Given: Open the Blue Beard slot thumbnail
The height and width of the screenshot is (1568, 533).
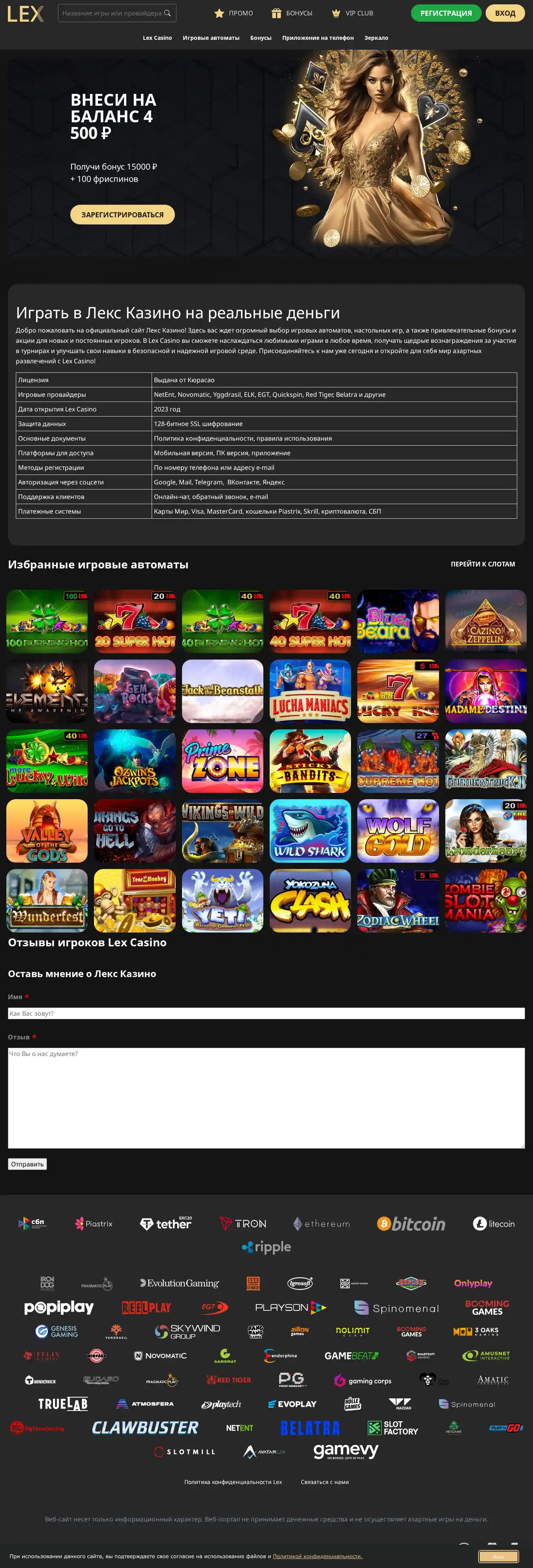Looking at the screenshot, I should 398,621.
